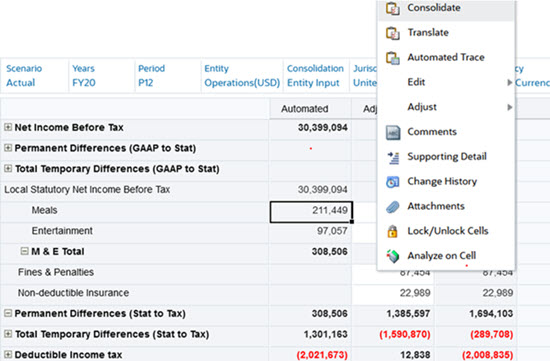Screen dimensions: 550x361
Task: Select Attachments menu entry
Action: (446, 207)
